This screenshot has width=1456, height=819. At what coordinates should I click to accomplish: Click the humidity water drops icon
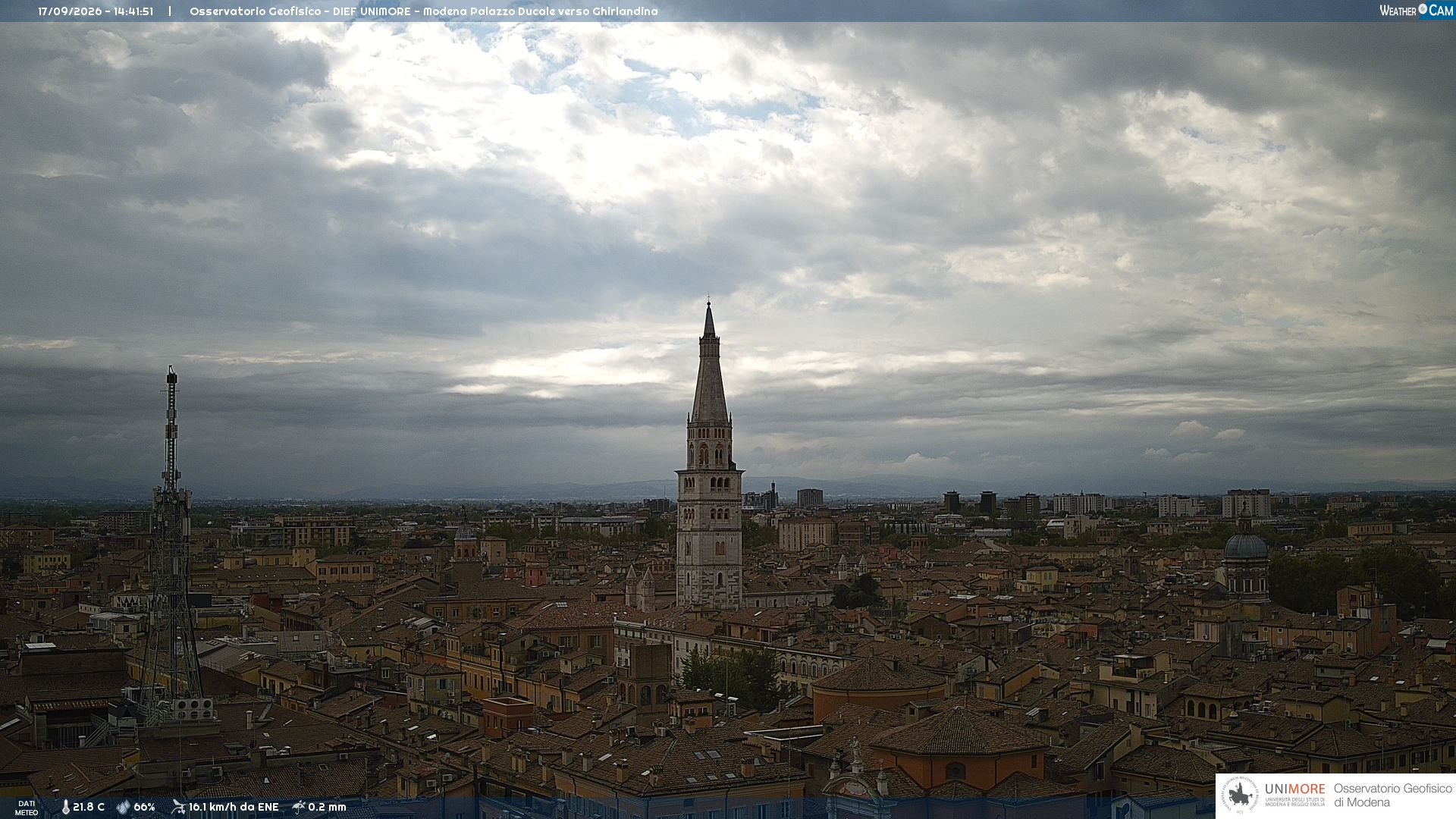point(123,808)
